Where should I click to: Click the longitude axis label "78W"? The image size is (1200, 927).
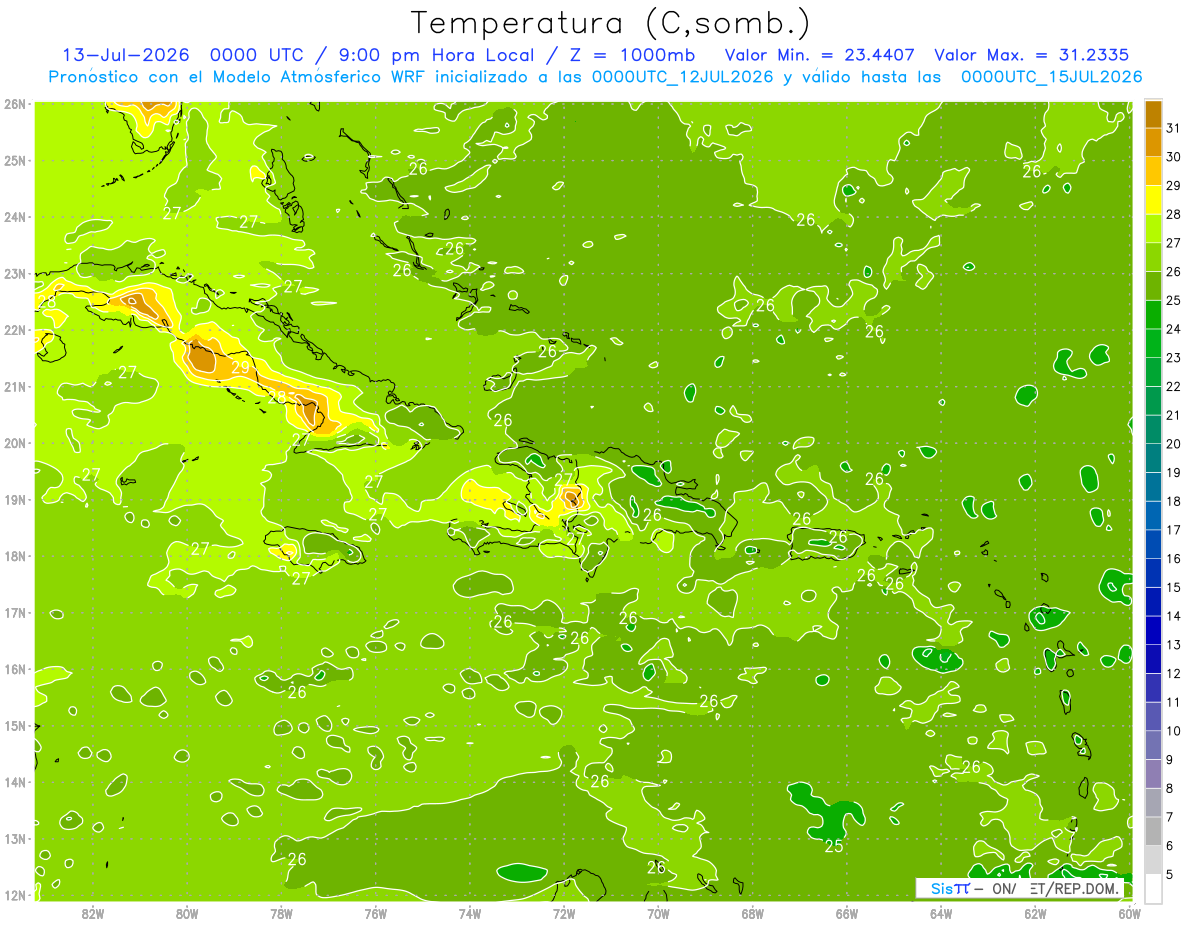click(281, 913)
